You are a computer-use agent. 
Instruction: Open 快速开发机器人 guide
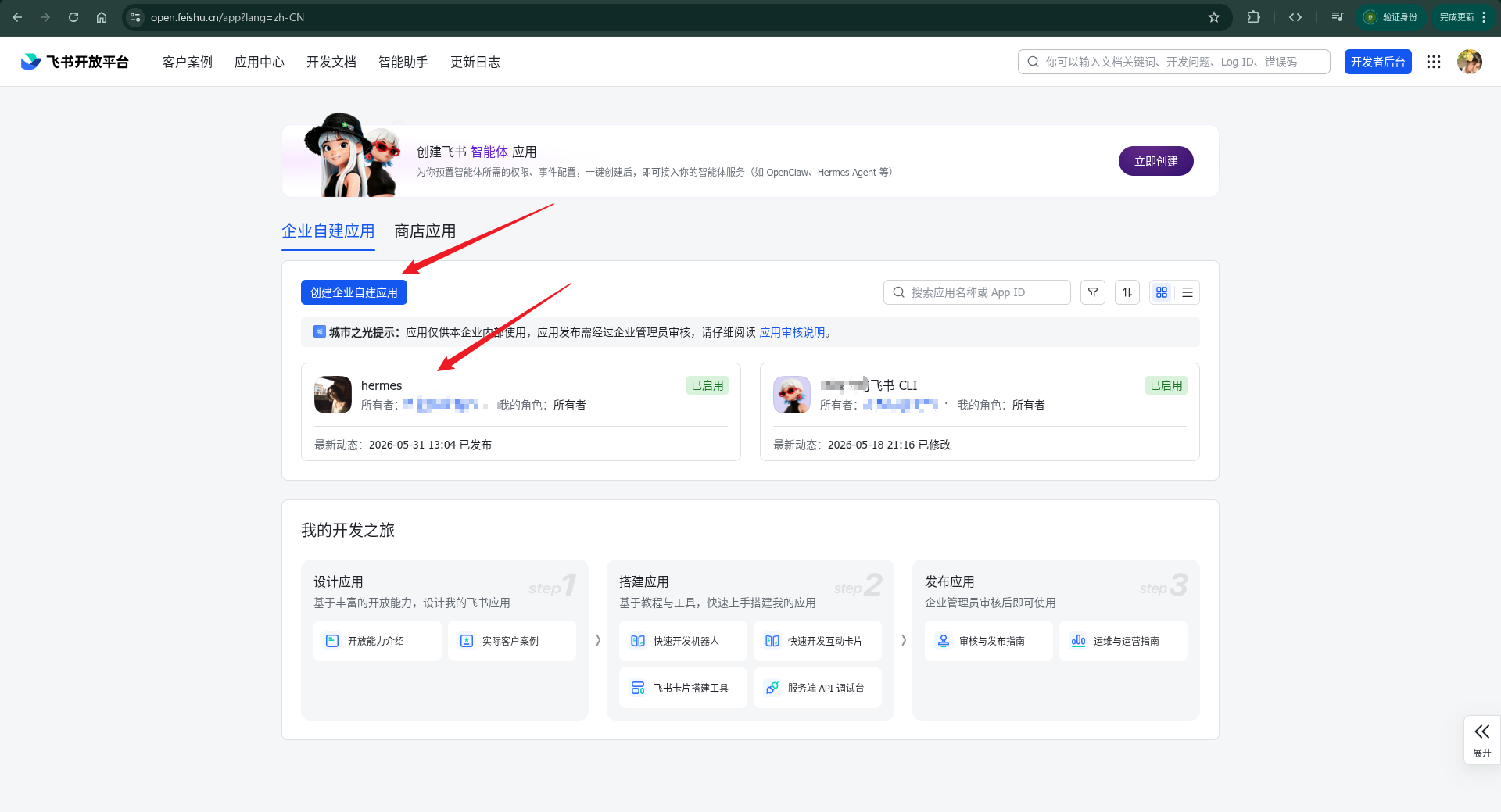683,641
